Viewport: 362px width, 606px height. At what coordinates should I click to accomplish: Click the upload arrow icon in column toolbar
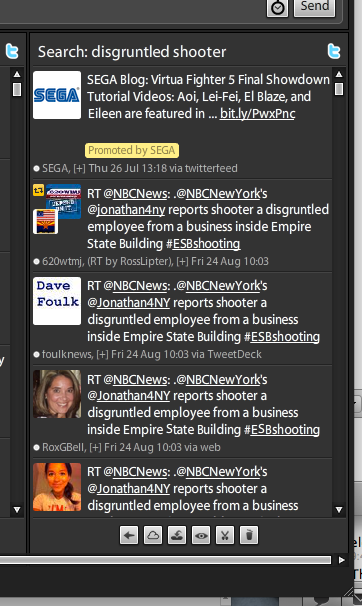pos(177,535)
